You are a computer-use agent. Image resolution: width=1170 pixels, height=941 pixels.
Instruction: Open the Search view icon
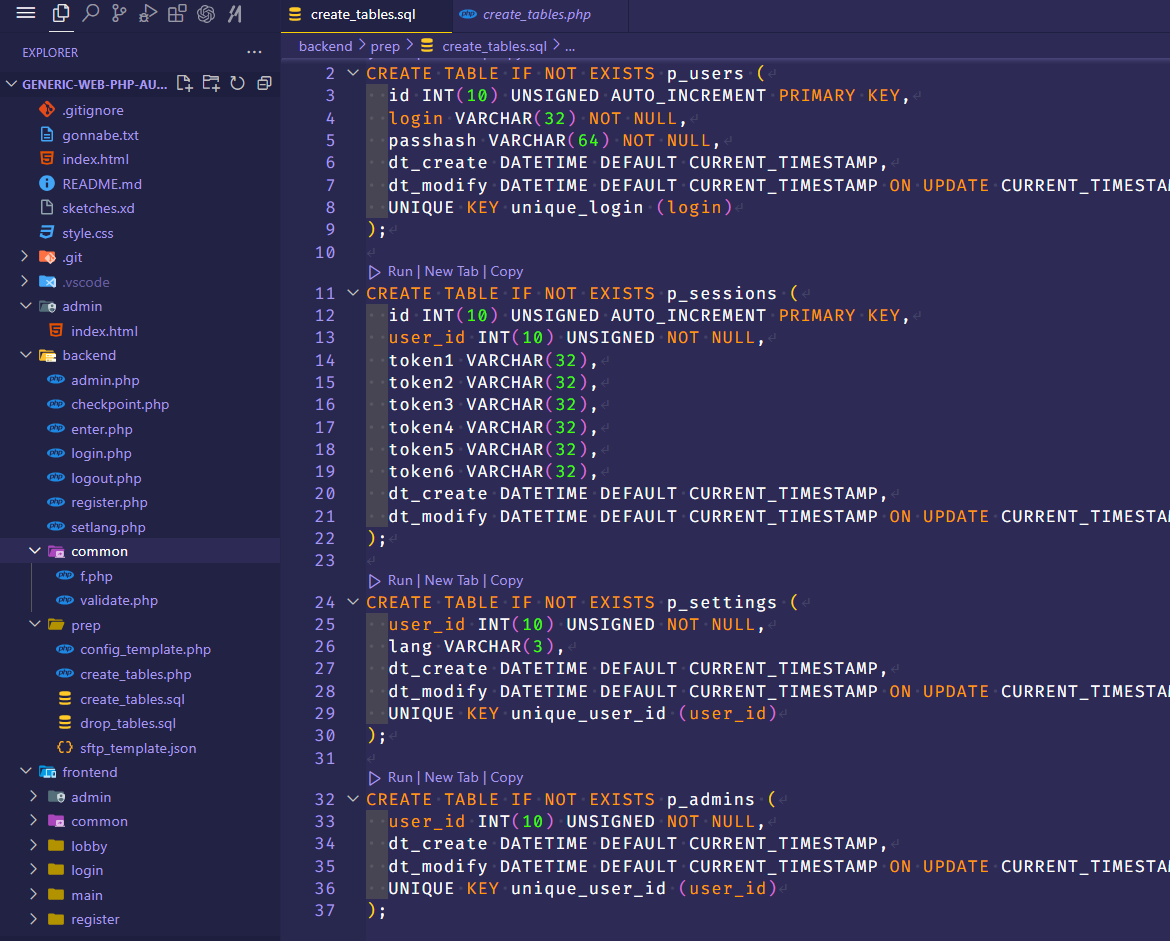(x=90, y=13)
